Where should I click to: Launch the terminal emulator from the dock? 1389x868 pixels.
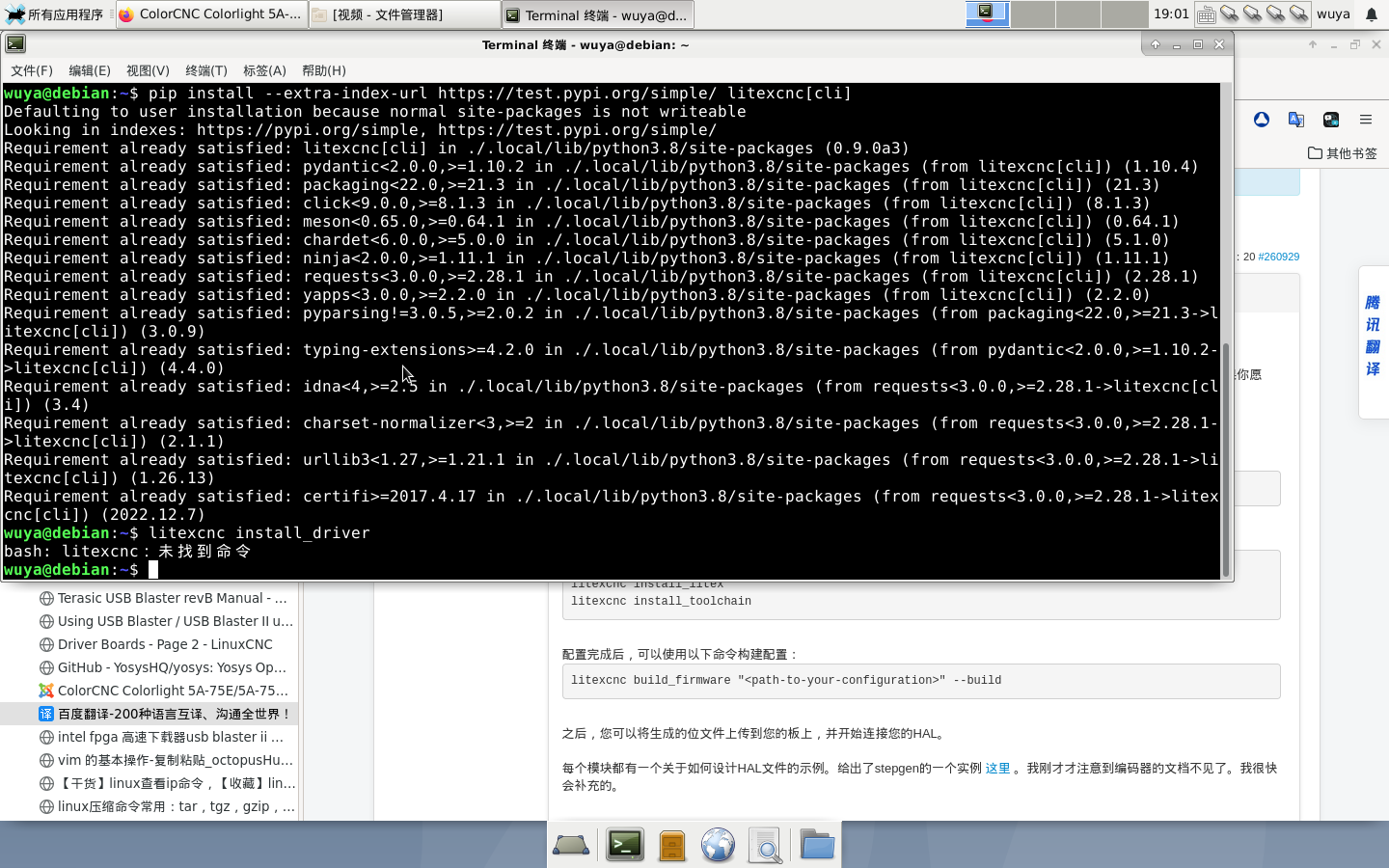[x=625, y=845]
